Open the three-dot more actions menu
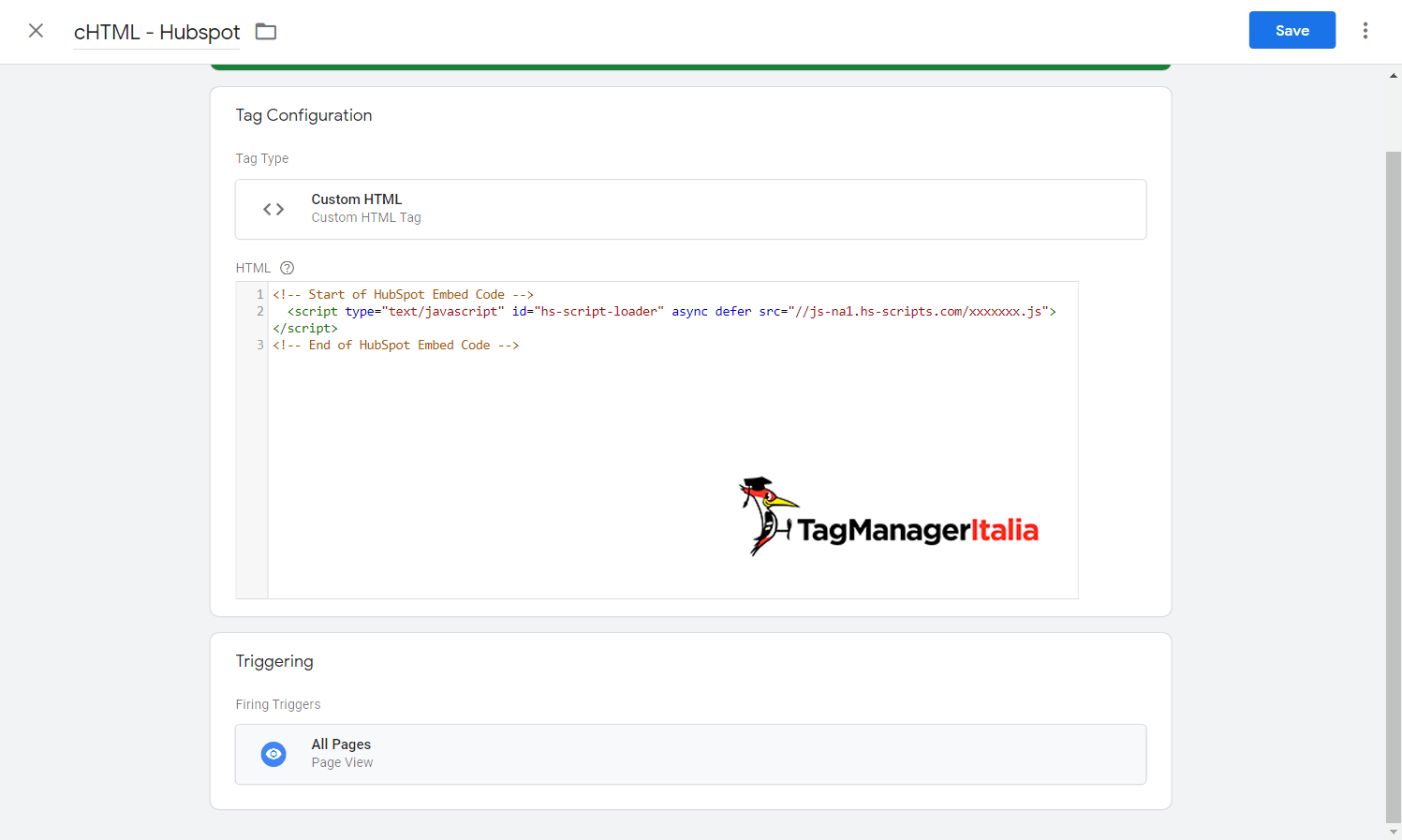Image resolution: width=1402 pixels, height=840 pixels. [x=1365, y=30]
